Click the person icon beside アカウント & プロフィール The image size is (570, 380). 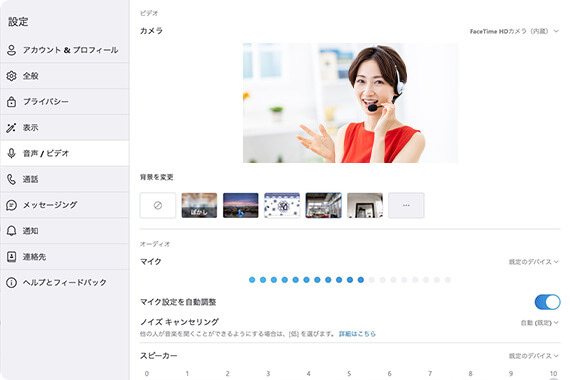coord(11,50)
